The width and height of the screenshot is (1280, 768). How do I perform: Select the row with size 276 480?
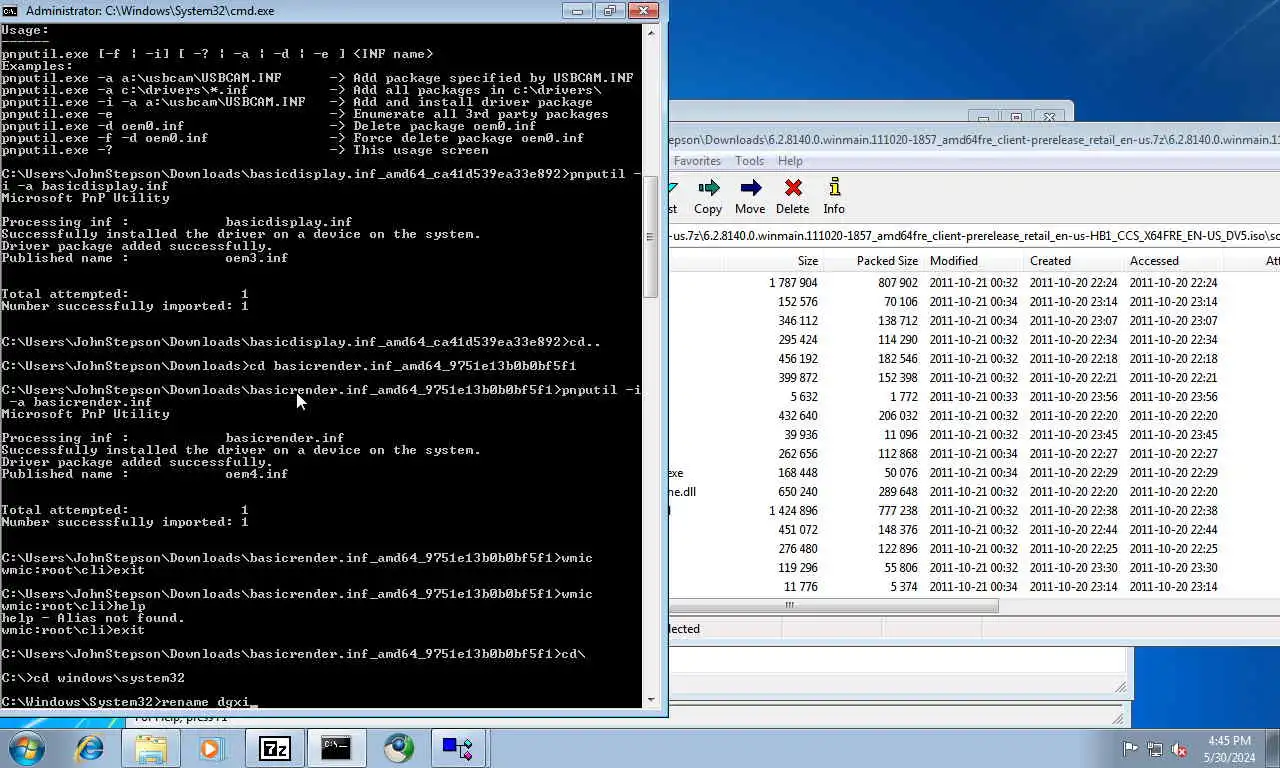click(x=974, y=549)
